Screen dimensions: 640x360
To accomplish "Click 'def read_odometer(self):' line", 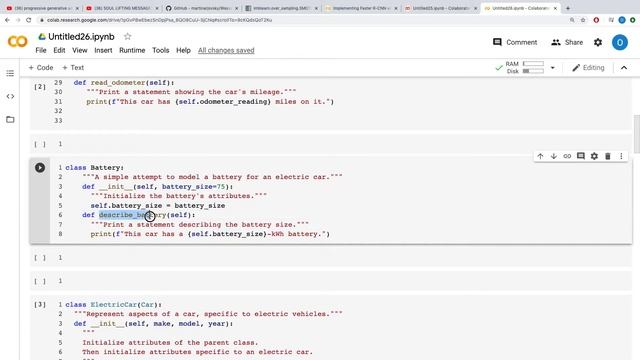I will click(x=124, y=82).
